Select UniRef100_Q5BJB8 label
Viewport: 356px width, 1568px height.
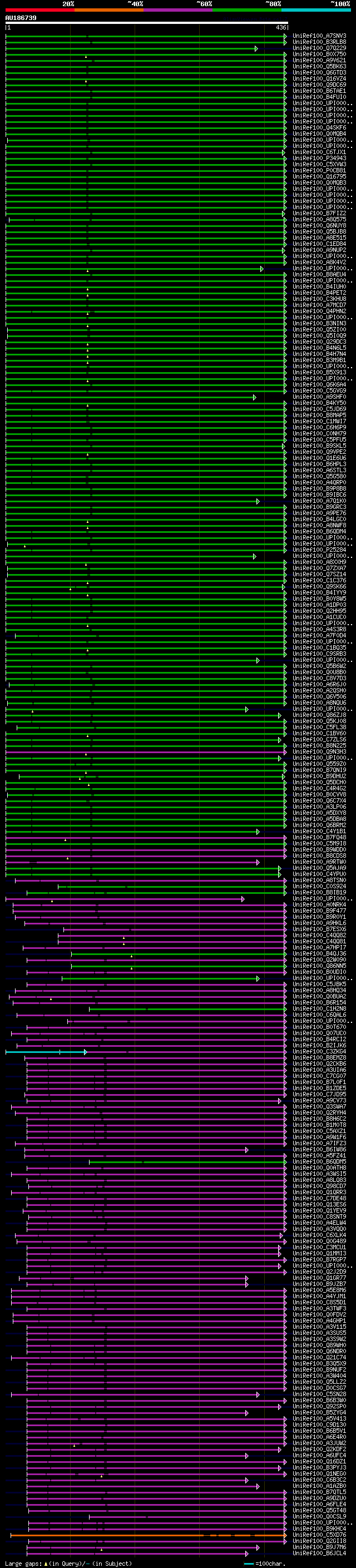[319, 231]
